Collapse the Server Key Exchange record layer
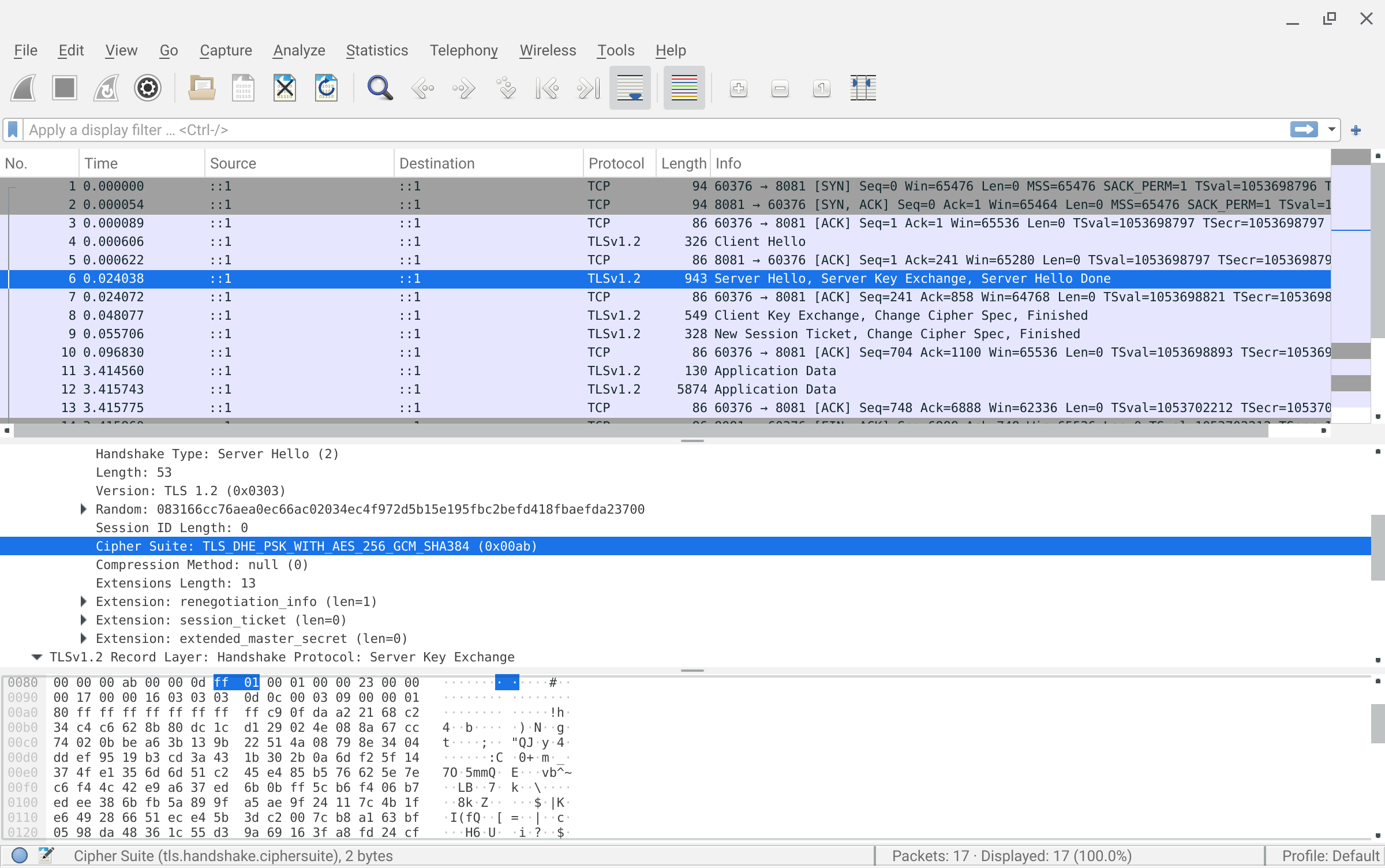The height and width of the screenshot is (868, 1385). 37,657
